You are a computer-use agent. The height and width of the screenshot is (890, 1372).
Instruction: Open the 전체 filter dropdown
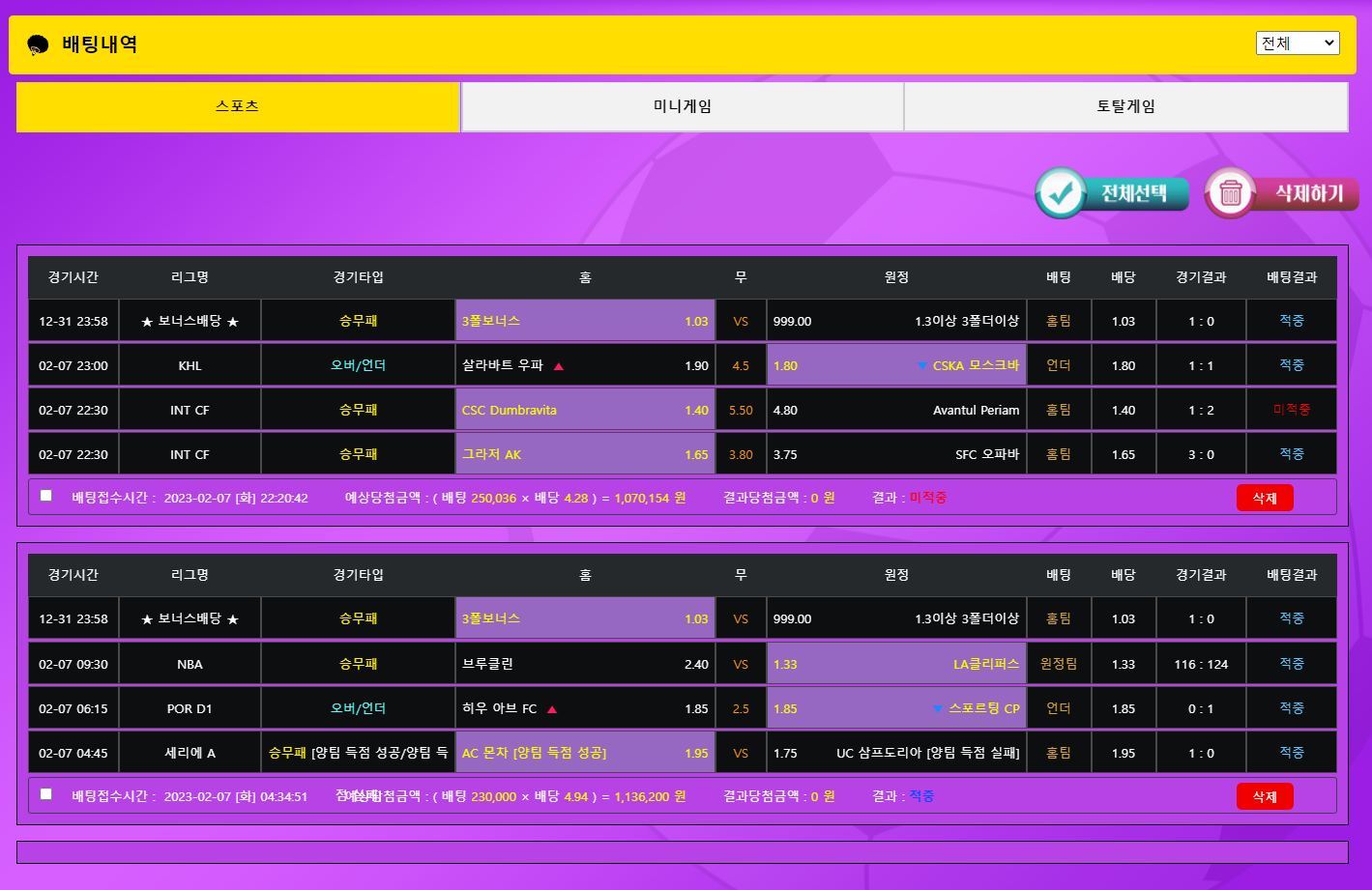(1297, 43)
